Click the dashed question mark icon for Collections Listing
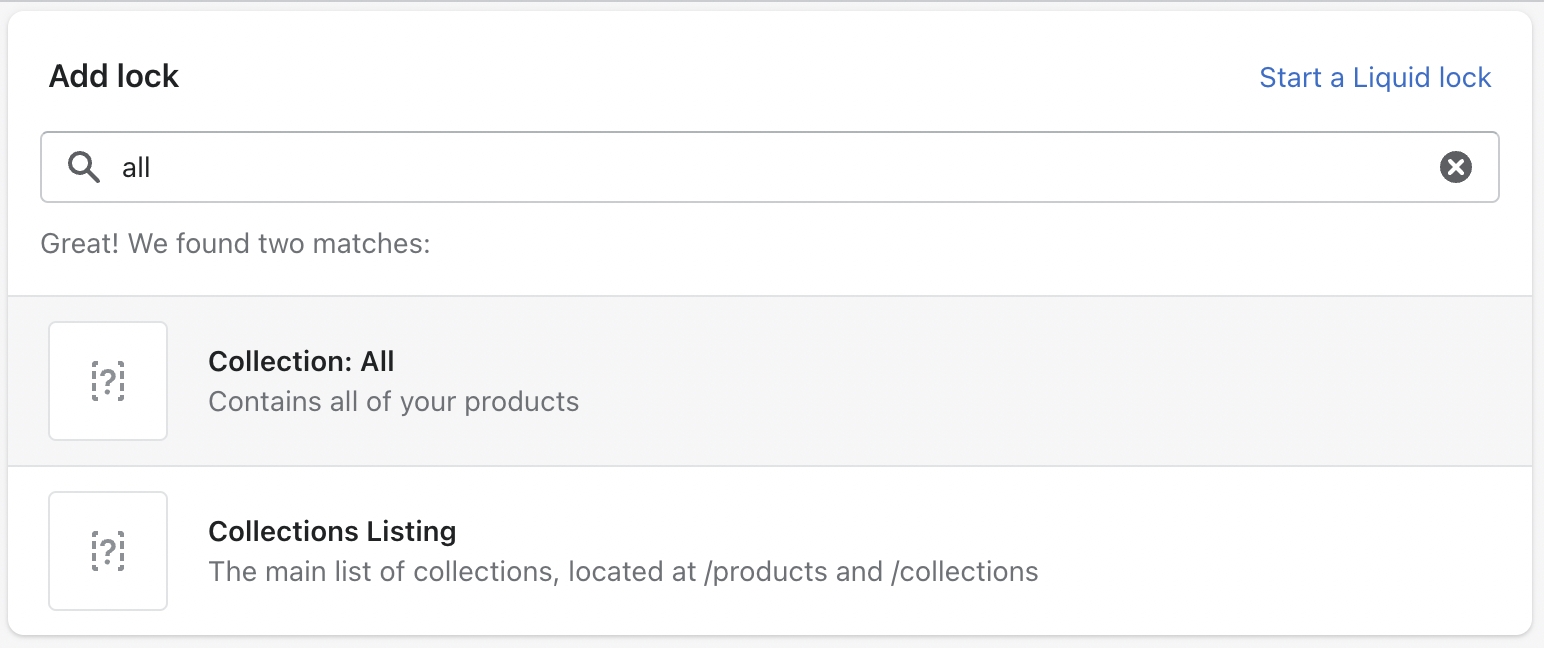This screenshot has width=1544, height=648. [x=108, y=551]
